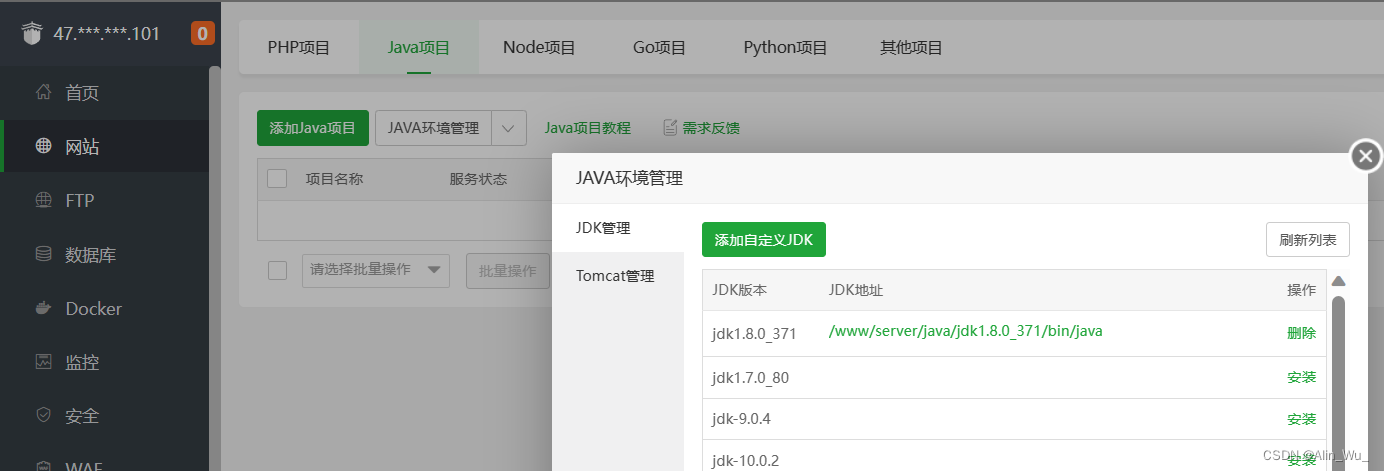Click the 批量操作 button

tap(508, 270)
